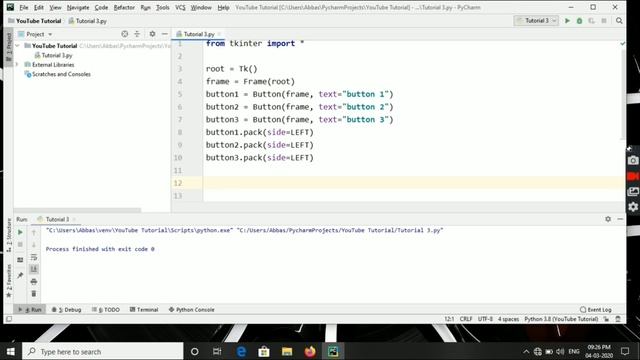
Task: Open Python 3.8 interpreter selector
Action: tap(561, 319)
